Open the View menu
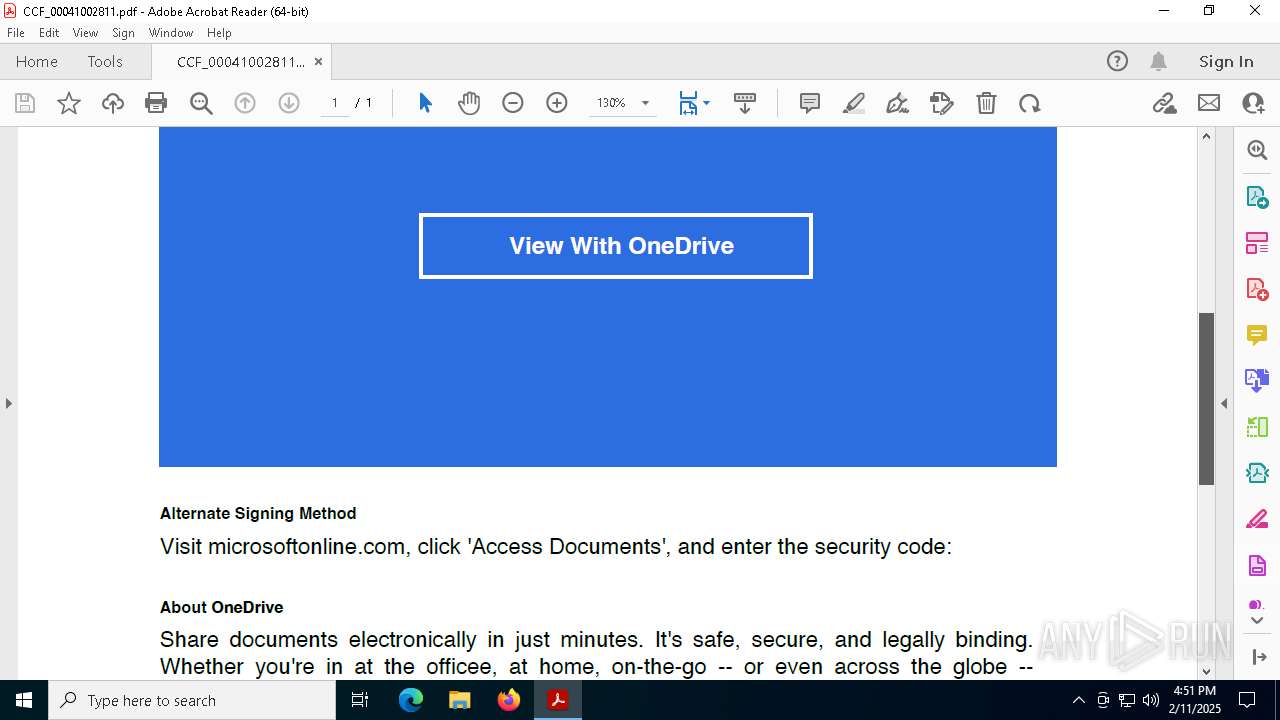The width and height of the screenshot is (1280, 720). coord(85,33)
